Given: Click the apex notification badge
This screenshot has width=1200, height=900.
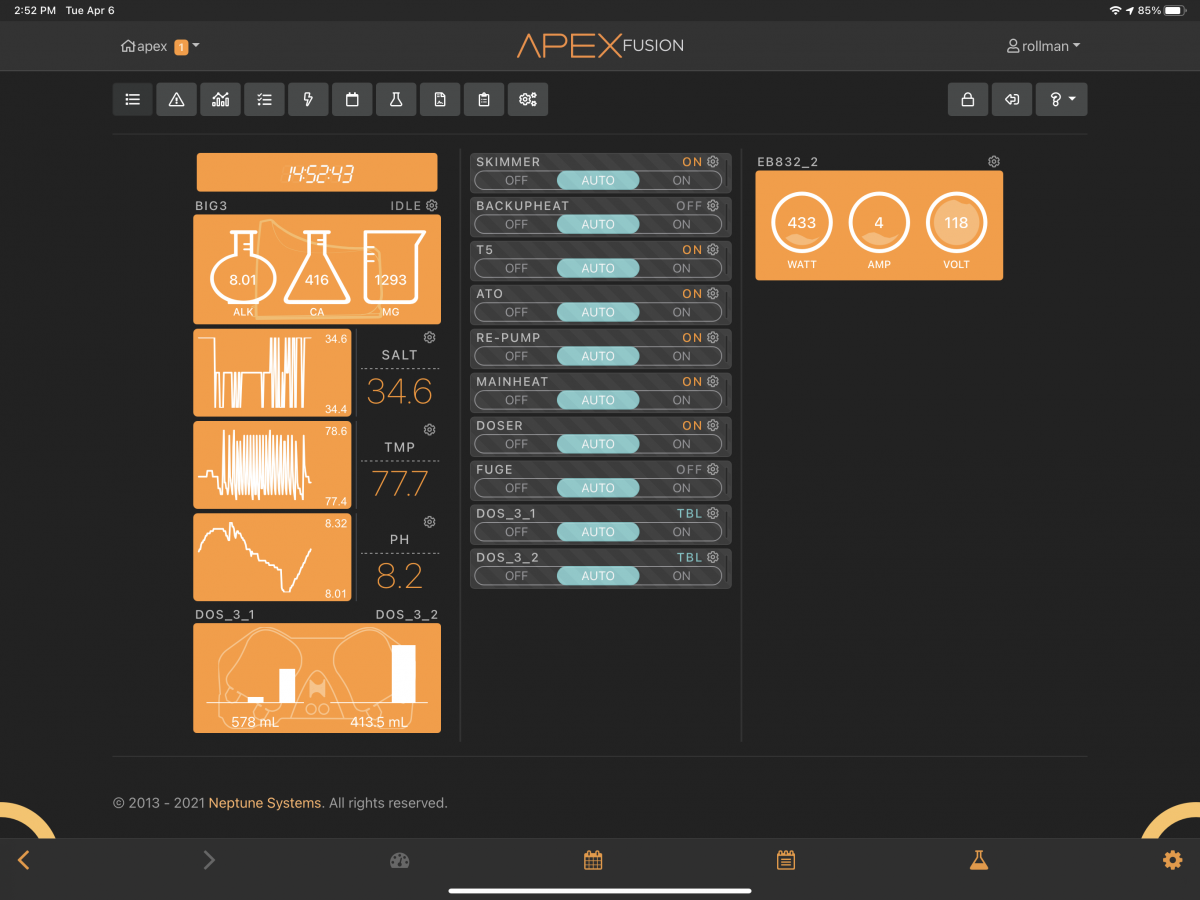Looking at the screenshot, I should [181, 47].
